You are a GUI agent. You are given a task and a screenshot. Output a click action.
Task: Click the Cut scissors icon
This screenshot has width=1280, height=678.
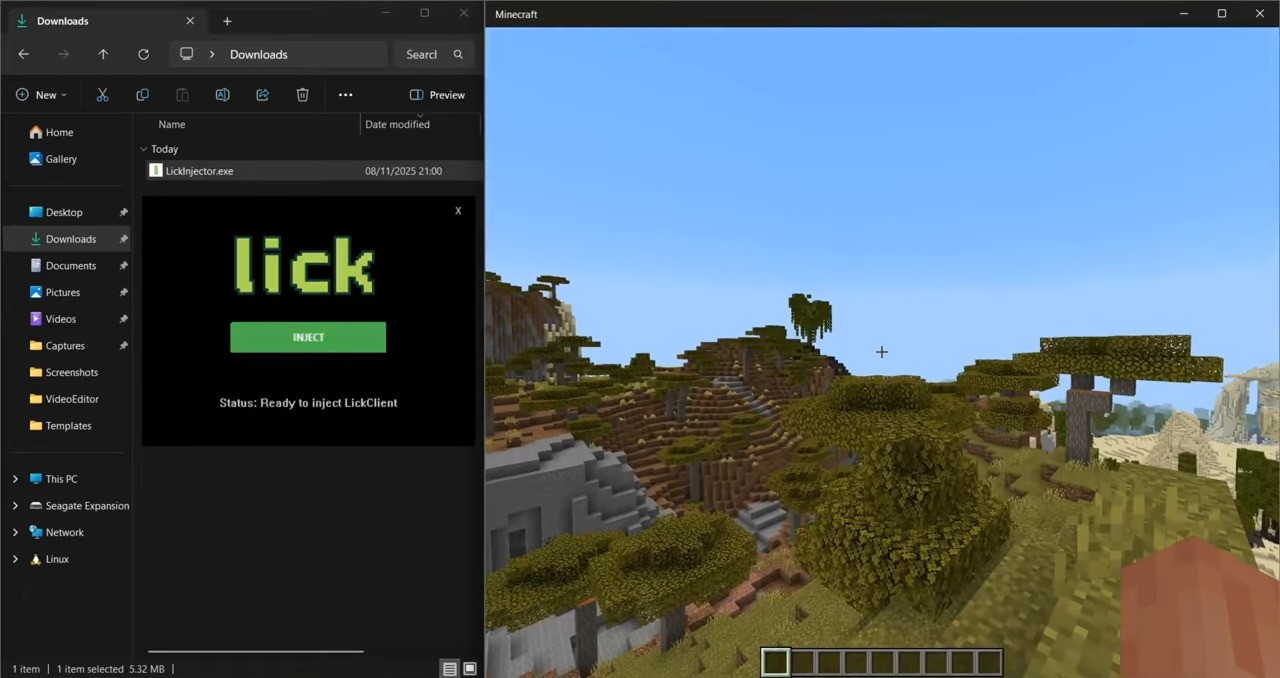pyautogui.click(x=102, y=95)
